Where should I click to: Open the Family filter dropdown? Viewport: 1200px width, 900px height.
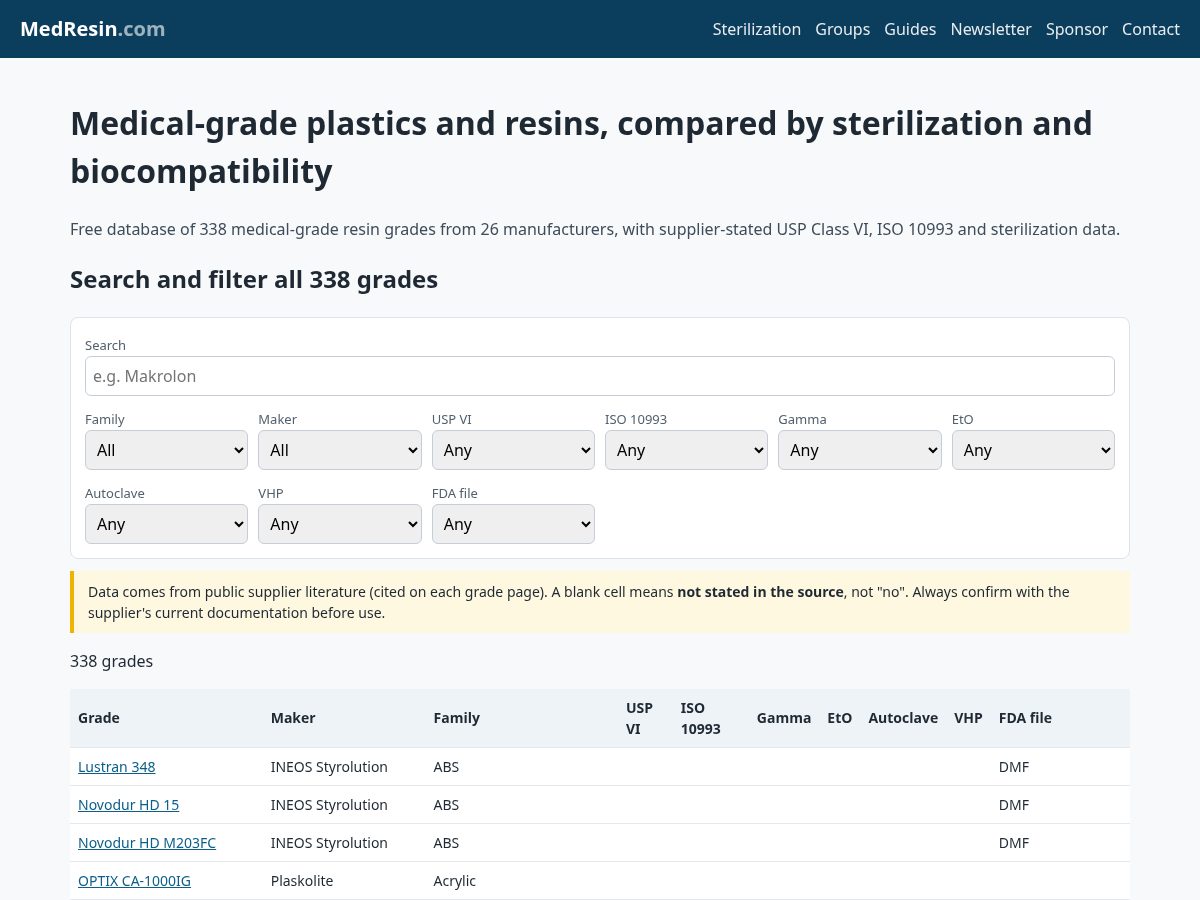pyautogui.click(x=166, y=450)
